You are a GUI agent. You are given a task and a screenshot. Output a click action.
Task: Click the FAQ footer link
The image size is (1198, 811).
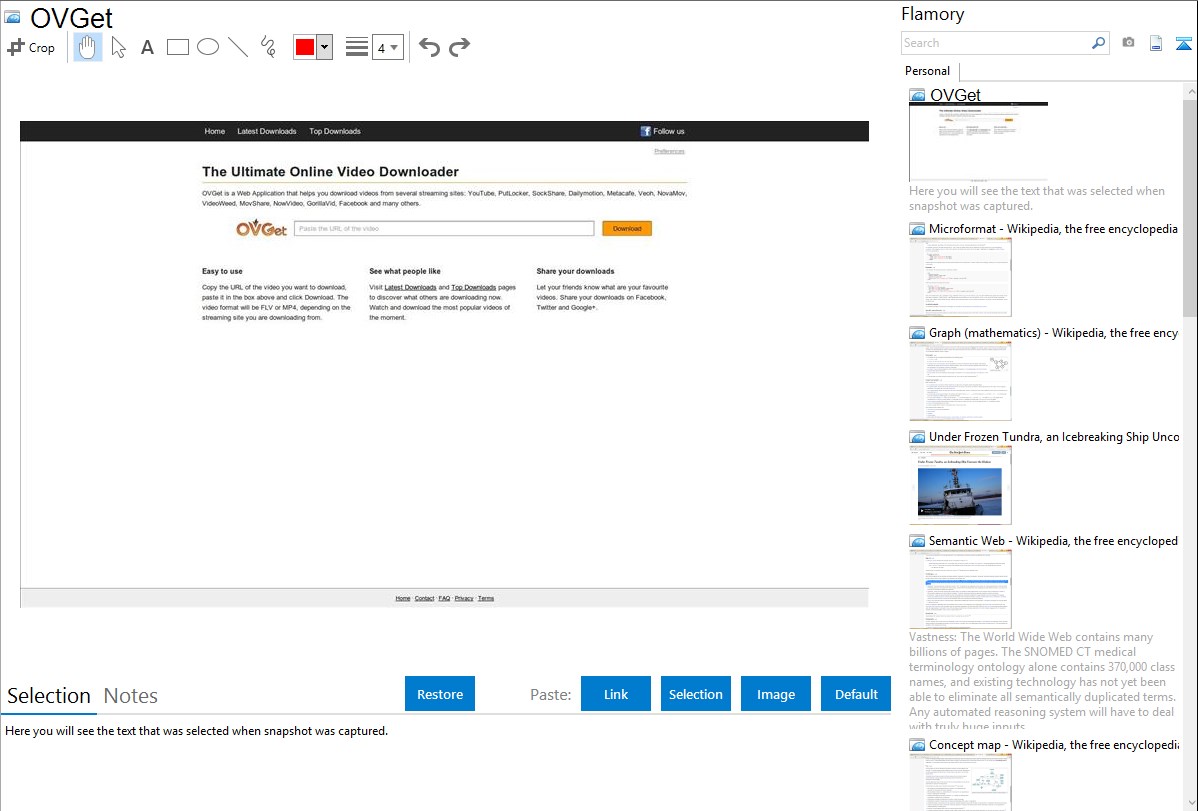pos(445,599)
